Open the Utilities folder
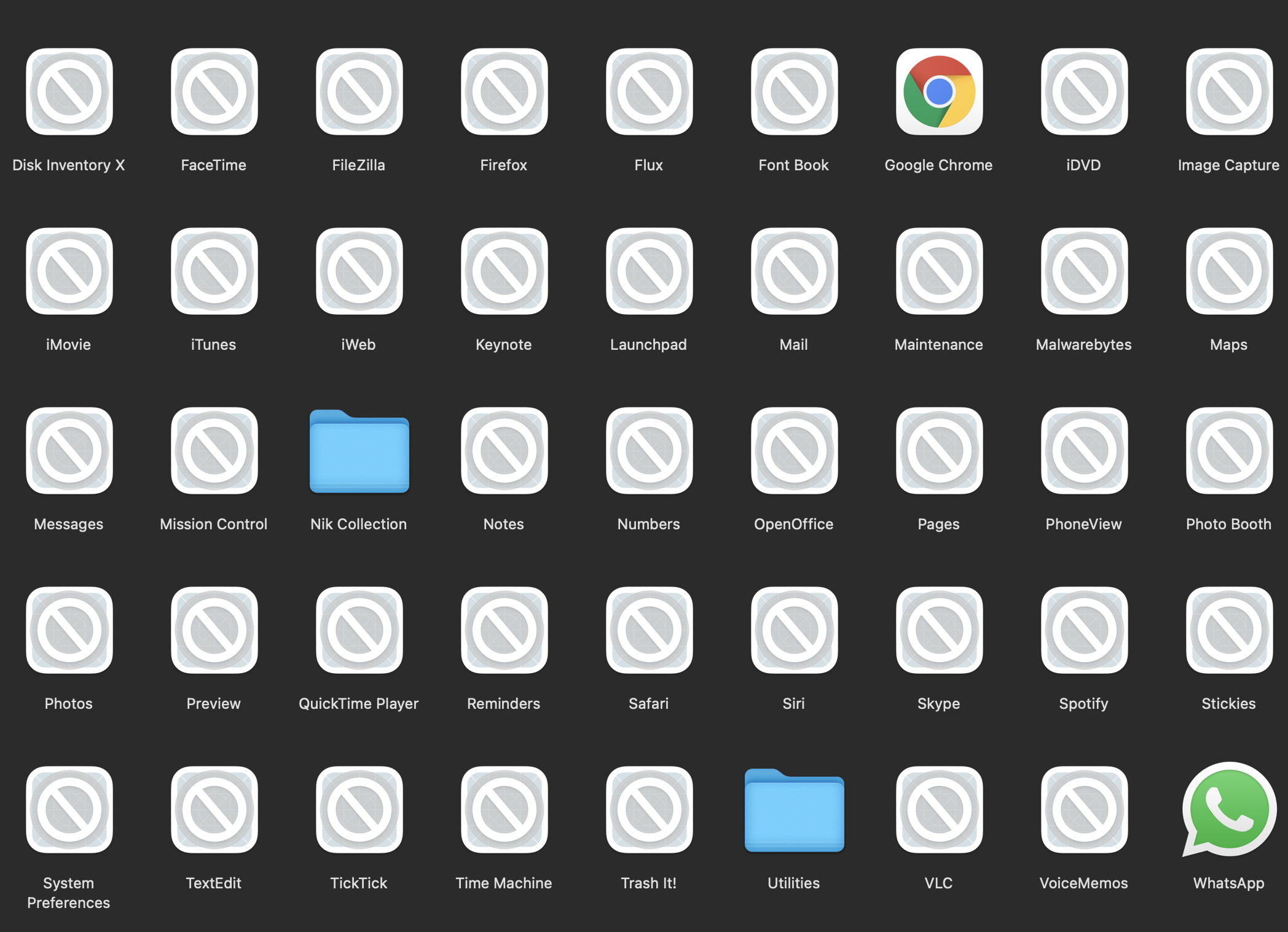1288x932 pixels. point(793,812)
